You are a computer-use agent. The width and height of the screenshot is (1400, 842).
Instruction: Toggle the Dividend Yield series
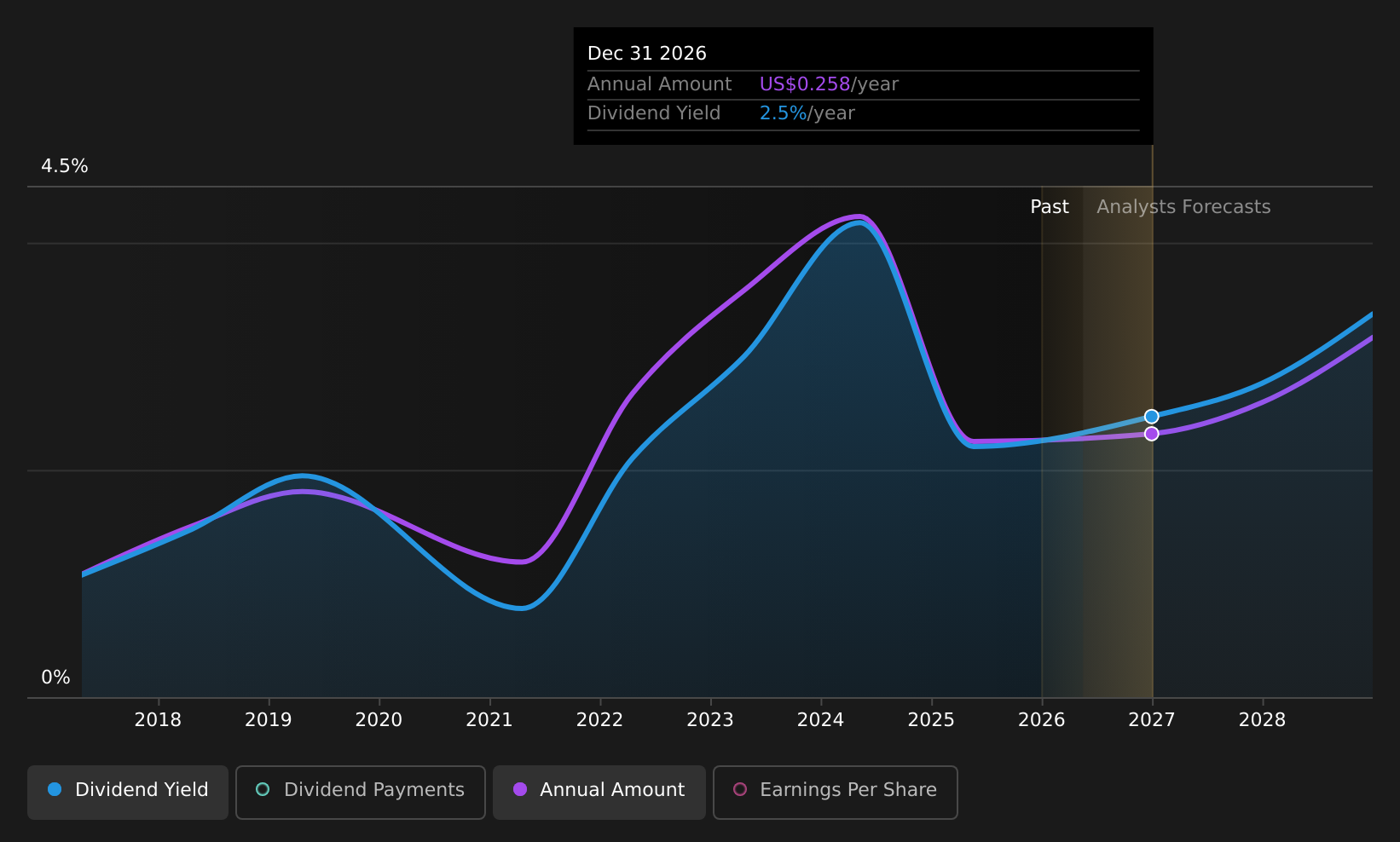[x=128, y=792]
